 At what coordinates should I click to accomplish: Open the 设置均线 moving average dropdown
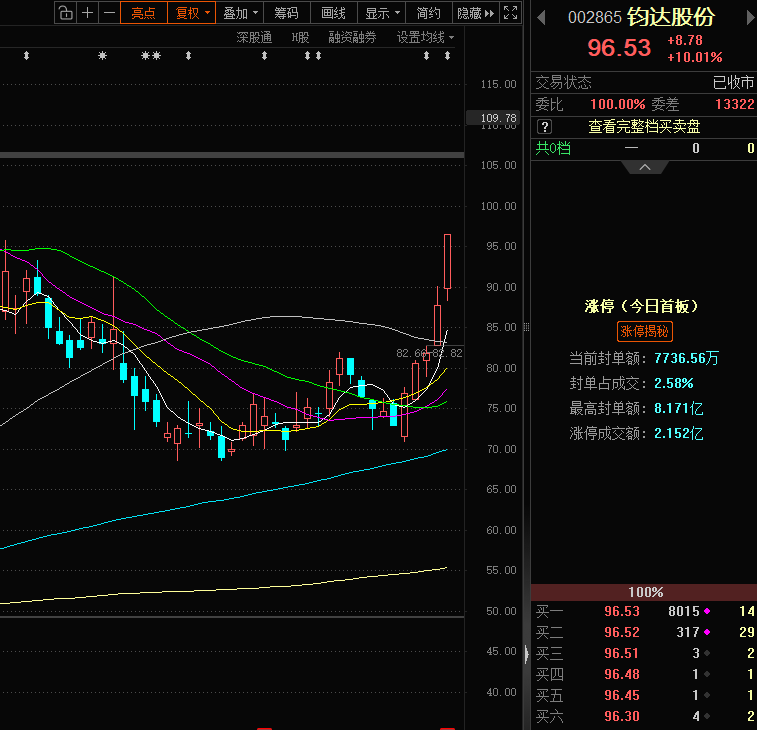pos(425,37)
